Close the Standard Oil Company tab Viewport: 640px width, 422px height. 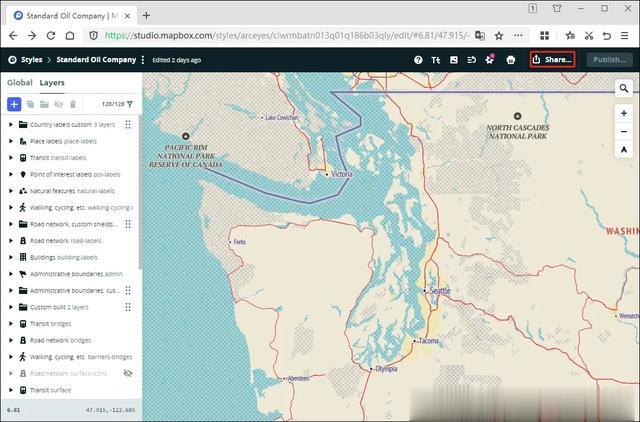click(x=127, y=16)
